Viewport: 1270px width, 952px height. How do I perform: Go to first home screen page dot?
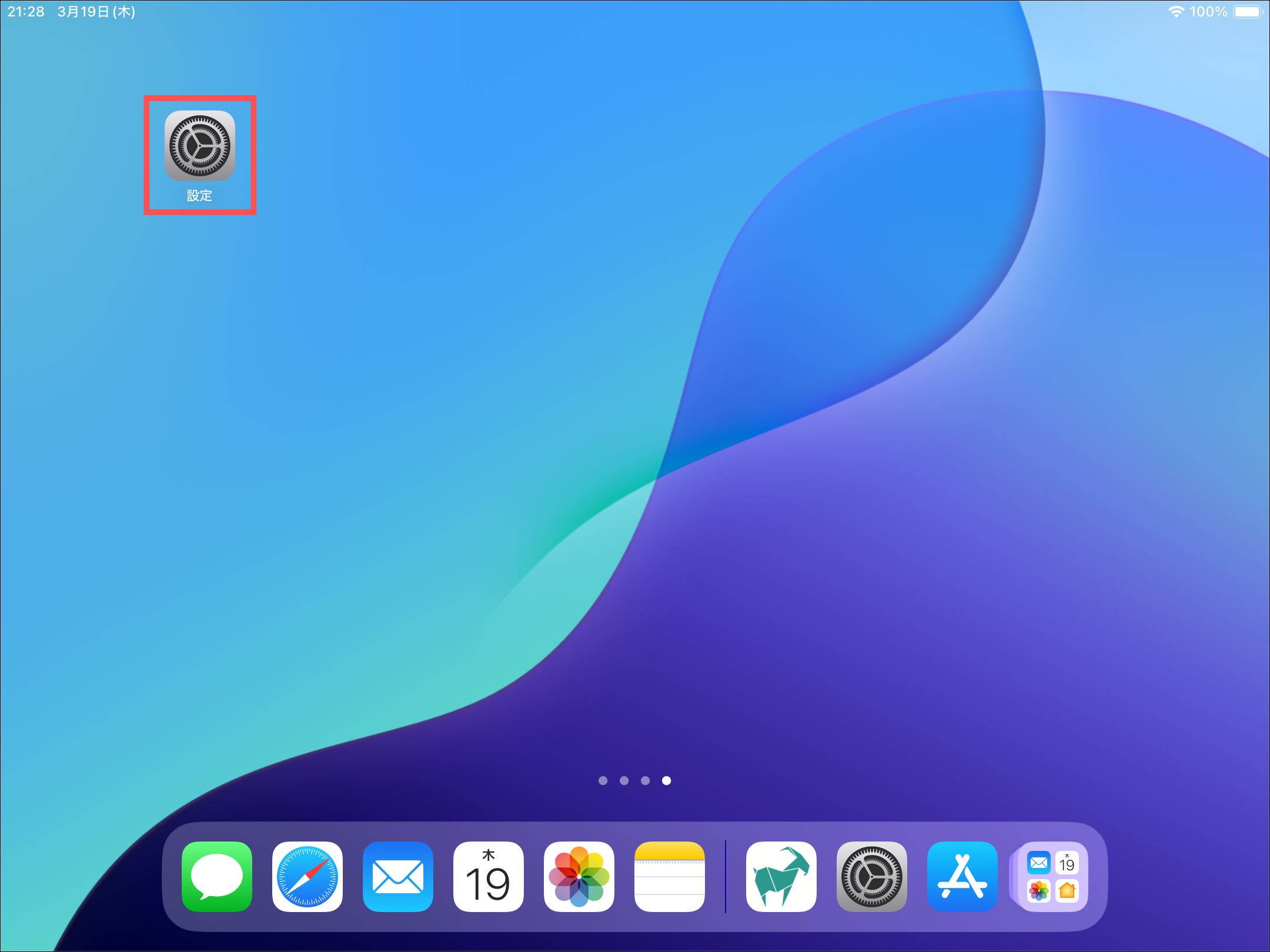point(603,780)
